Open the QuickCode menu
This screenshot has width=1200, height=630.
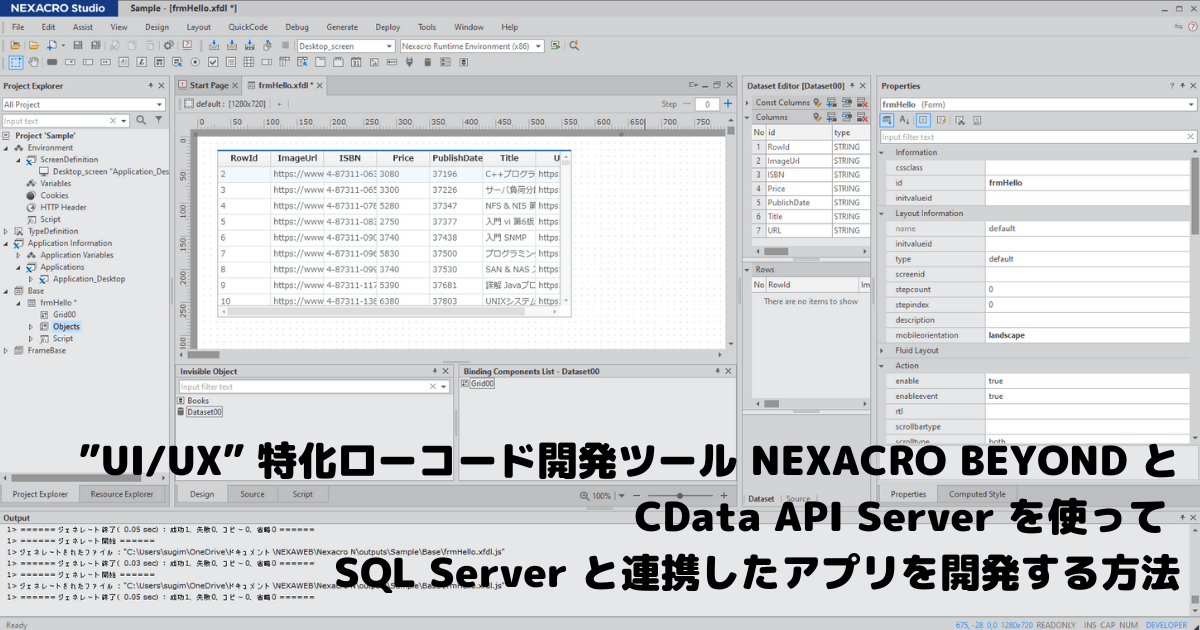click(x=247, y=27)
